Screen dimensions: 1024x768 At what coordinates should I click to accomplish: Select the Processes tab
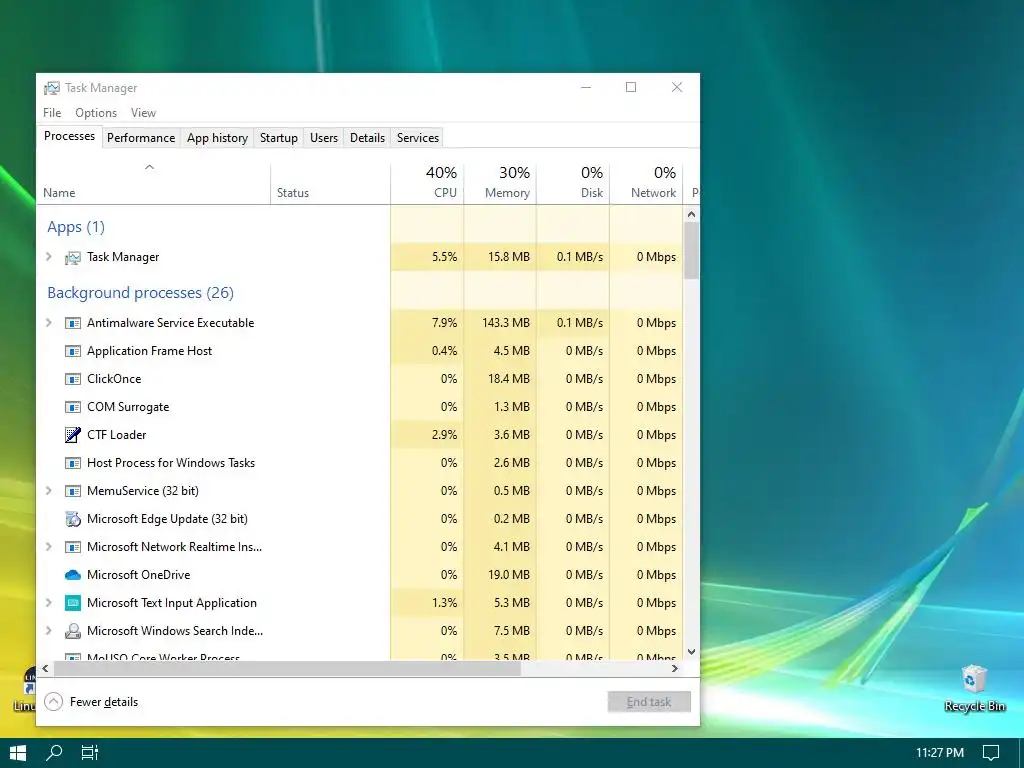[69, 136]
